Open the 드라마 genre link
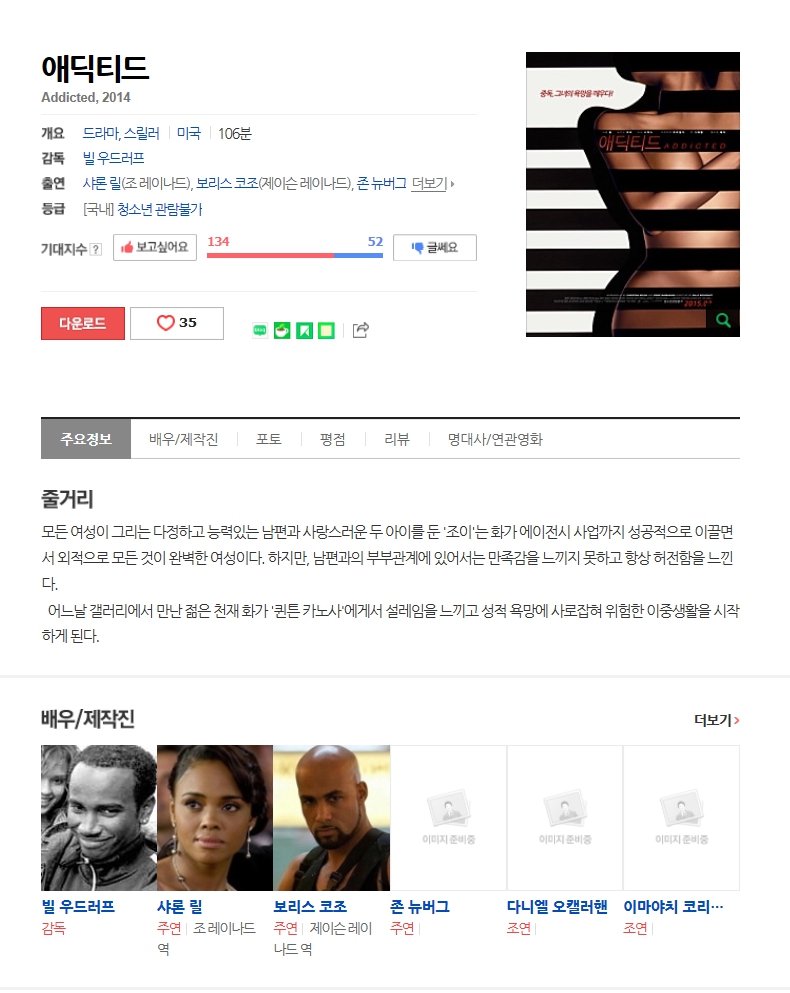 point(100,134)
